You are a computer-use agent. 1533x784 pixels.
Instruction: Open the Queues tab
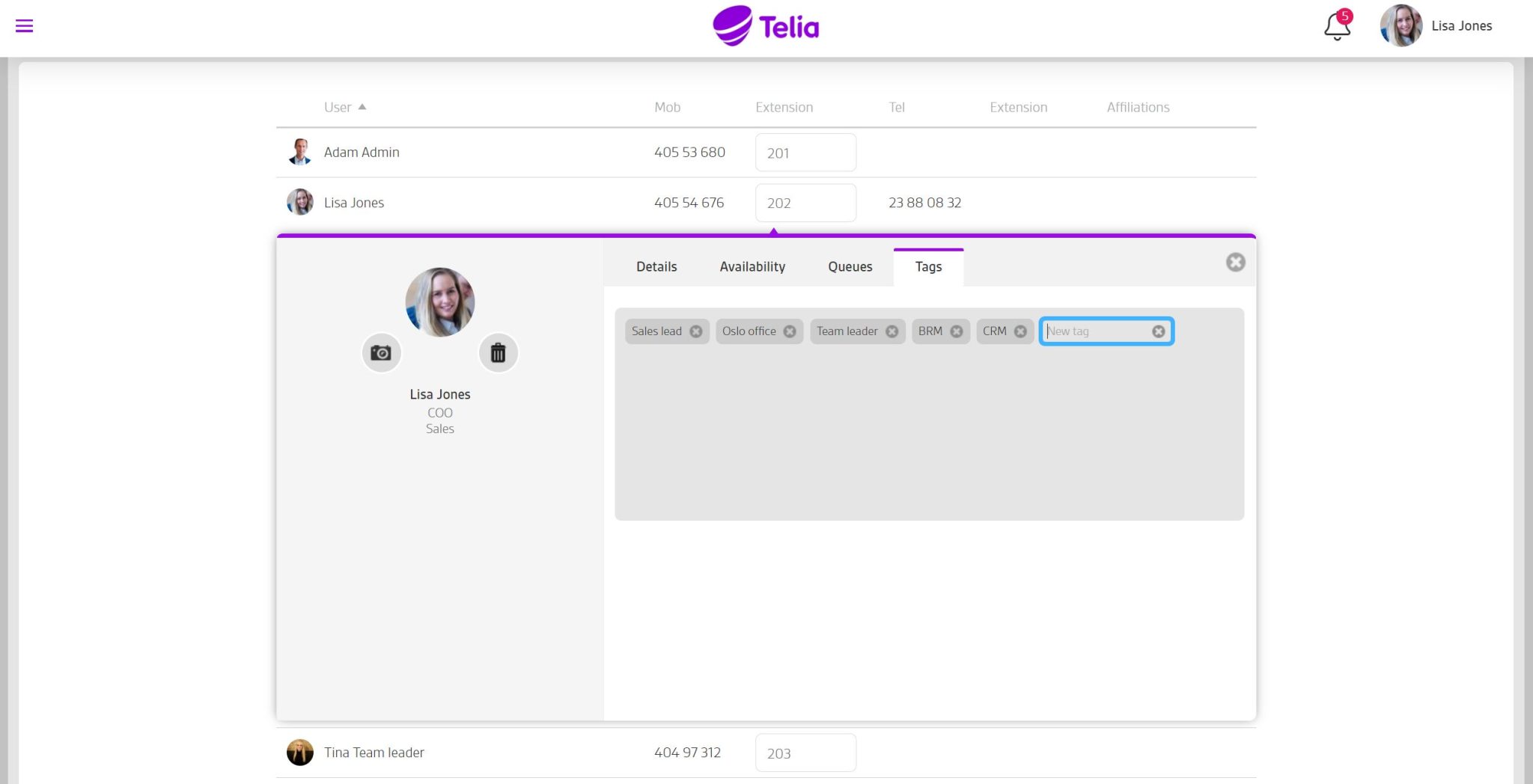click(850, 266)
